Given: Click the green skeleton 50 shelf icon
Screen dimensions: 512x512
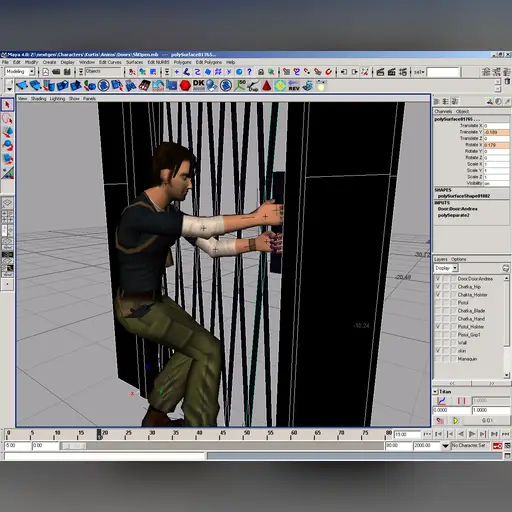Looking at the screenshot, I should [x=240, y=86].
